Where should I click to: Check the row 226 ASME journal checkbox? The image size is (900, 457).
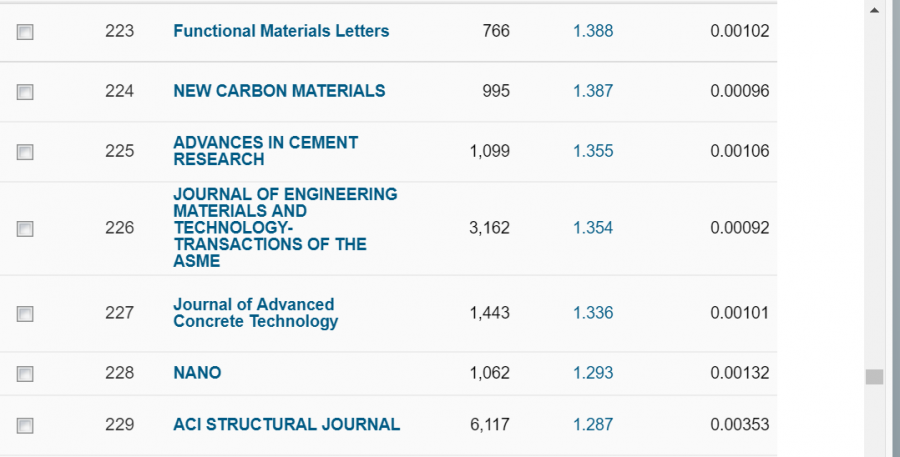(x=25, y=229)
